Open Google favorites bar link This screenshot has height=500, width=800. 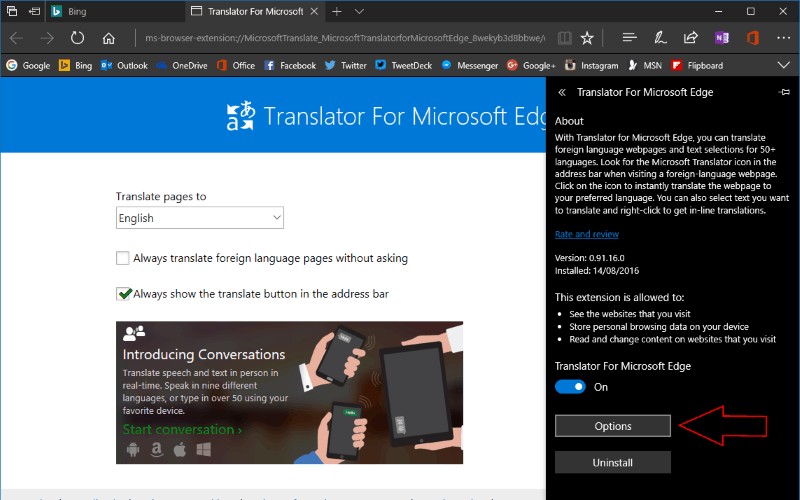click(29, 65)
